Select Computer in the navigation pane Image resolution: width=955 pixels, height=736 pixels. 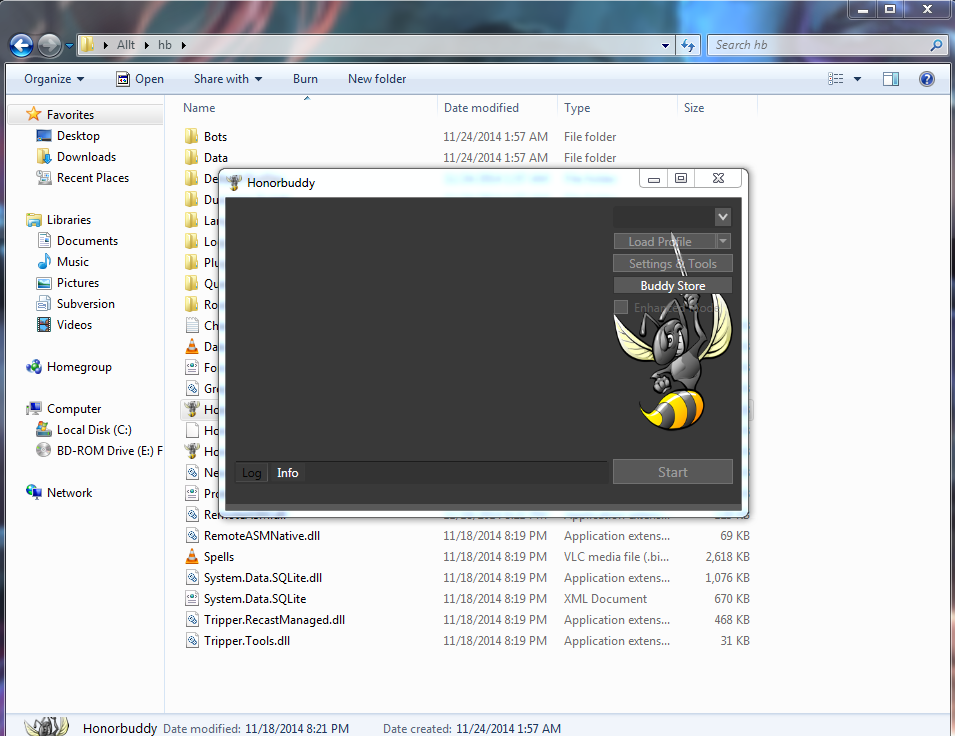pos(74,409)
